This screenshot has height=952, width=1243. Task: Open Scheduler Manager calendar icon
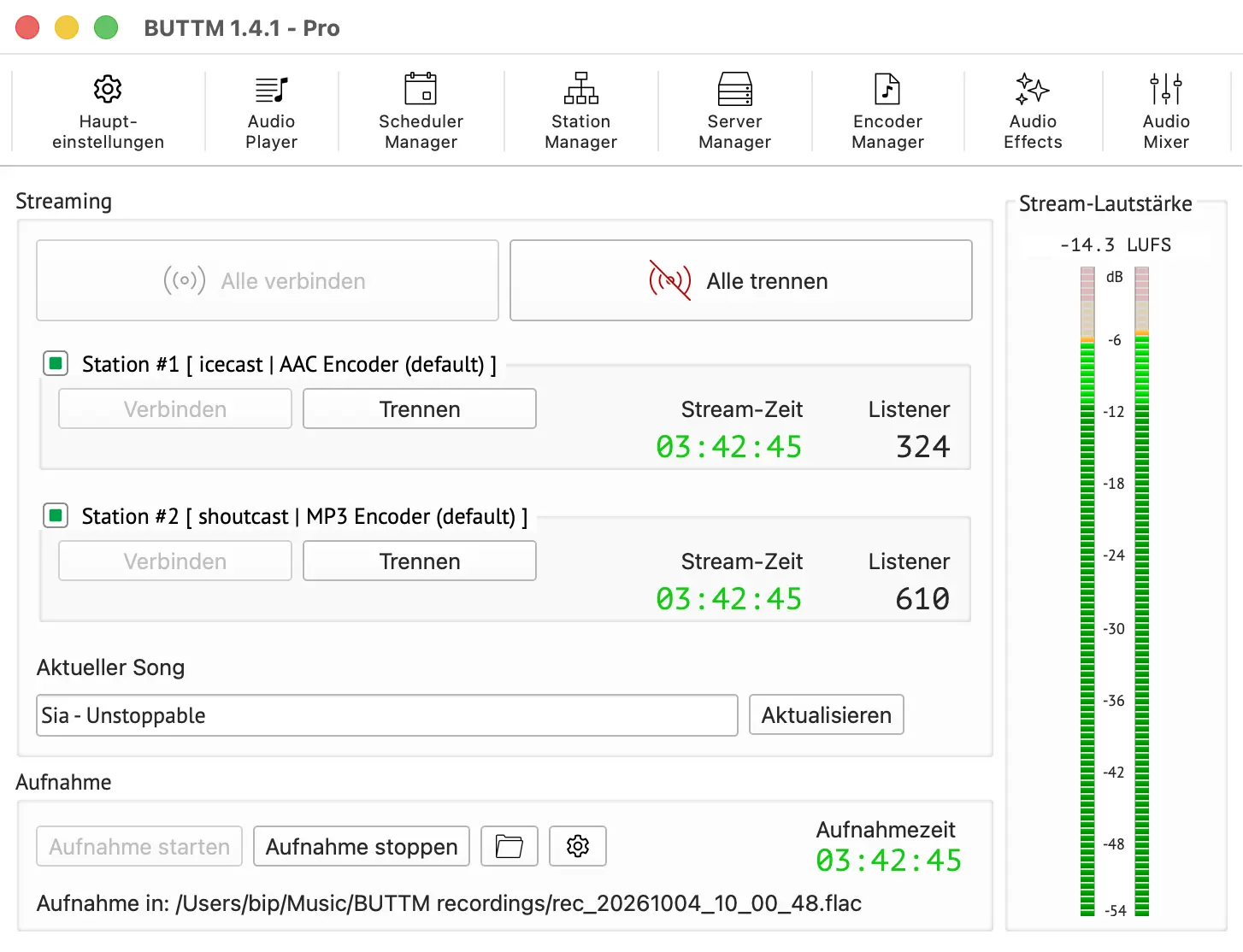(421, 89)
